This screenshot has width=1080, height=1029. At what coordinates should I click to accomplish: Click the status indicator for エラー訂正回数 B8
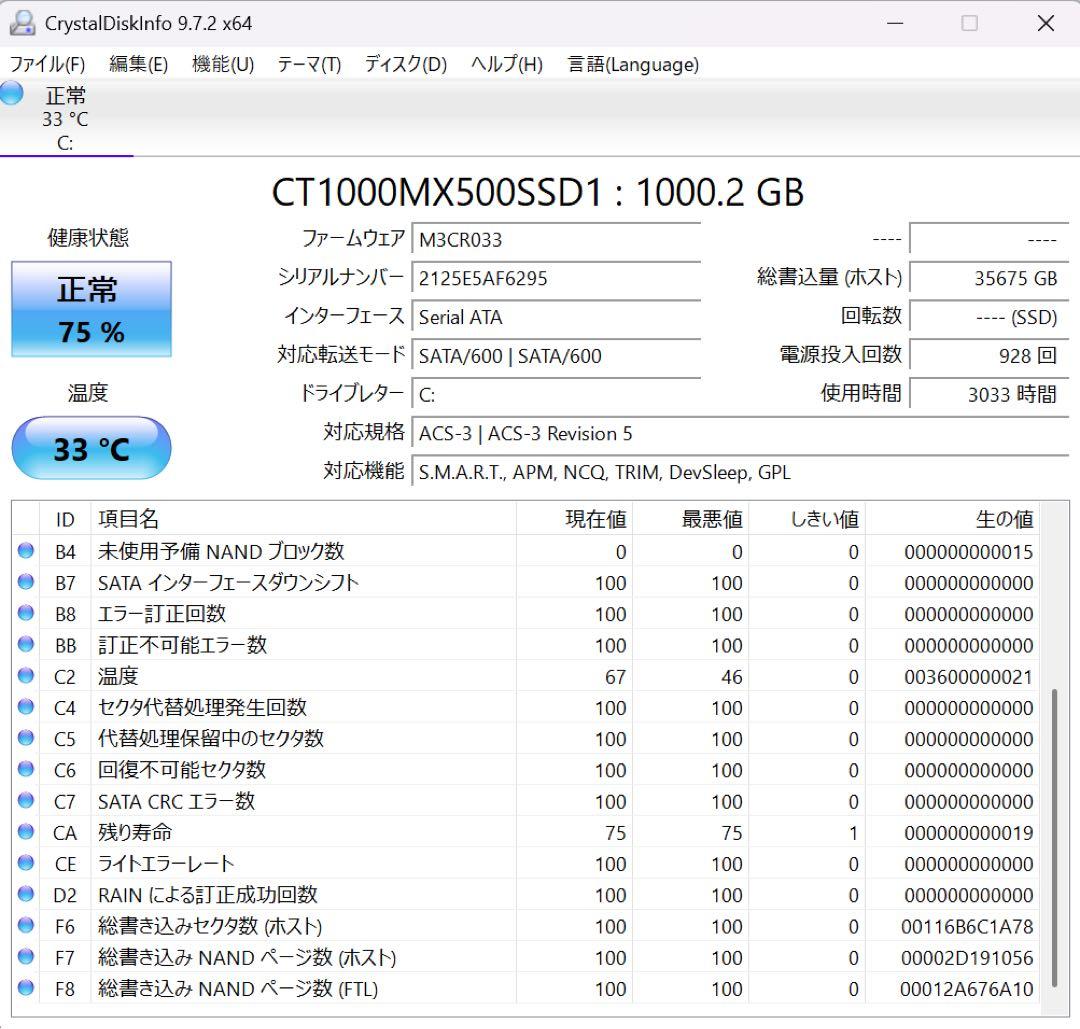[x=26, y=614]
